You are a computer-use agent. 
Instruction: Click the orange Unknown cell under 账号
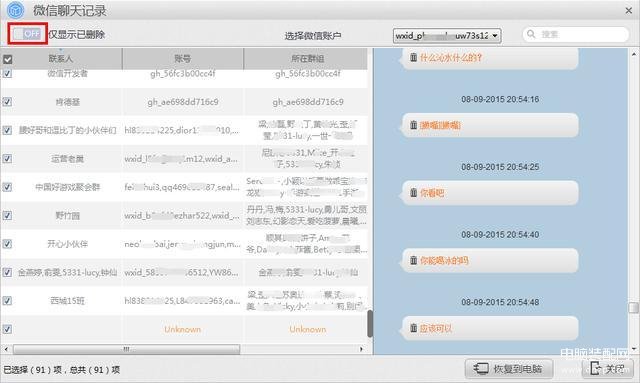point(182,329)
